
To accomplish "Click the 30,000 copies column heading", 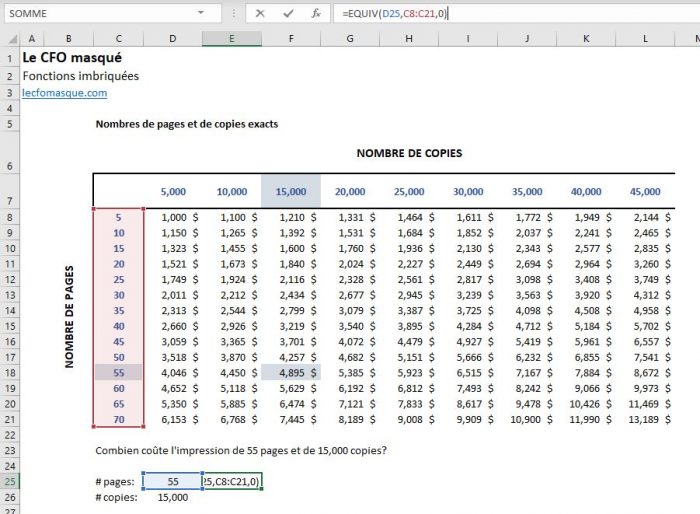I will coord(468,192).
